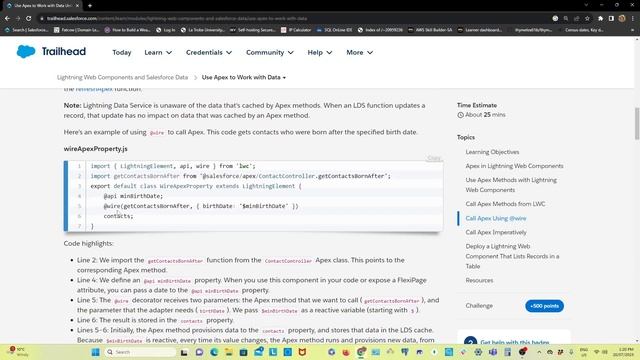Screen dimensions: 640x360
Task: Expand the More menu
Action: [x=359, y=52]
